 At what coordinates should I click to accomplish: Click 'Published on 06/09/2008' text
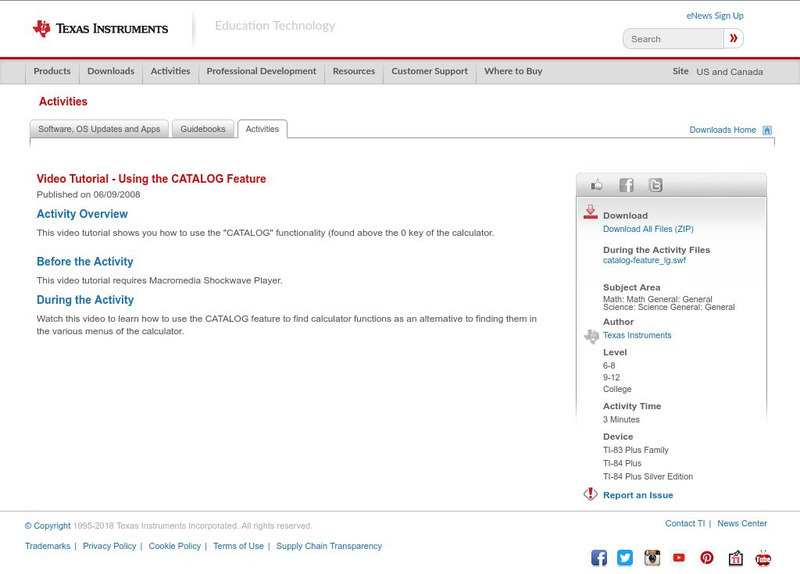point(88,194)
